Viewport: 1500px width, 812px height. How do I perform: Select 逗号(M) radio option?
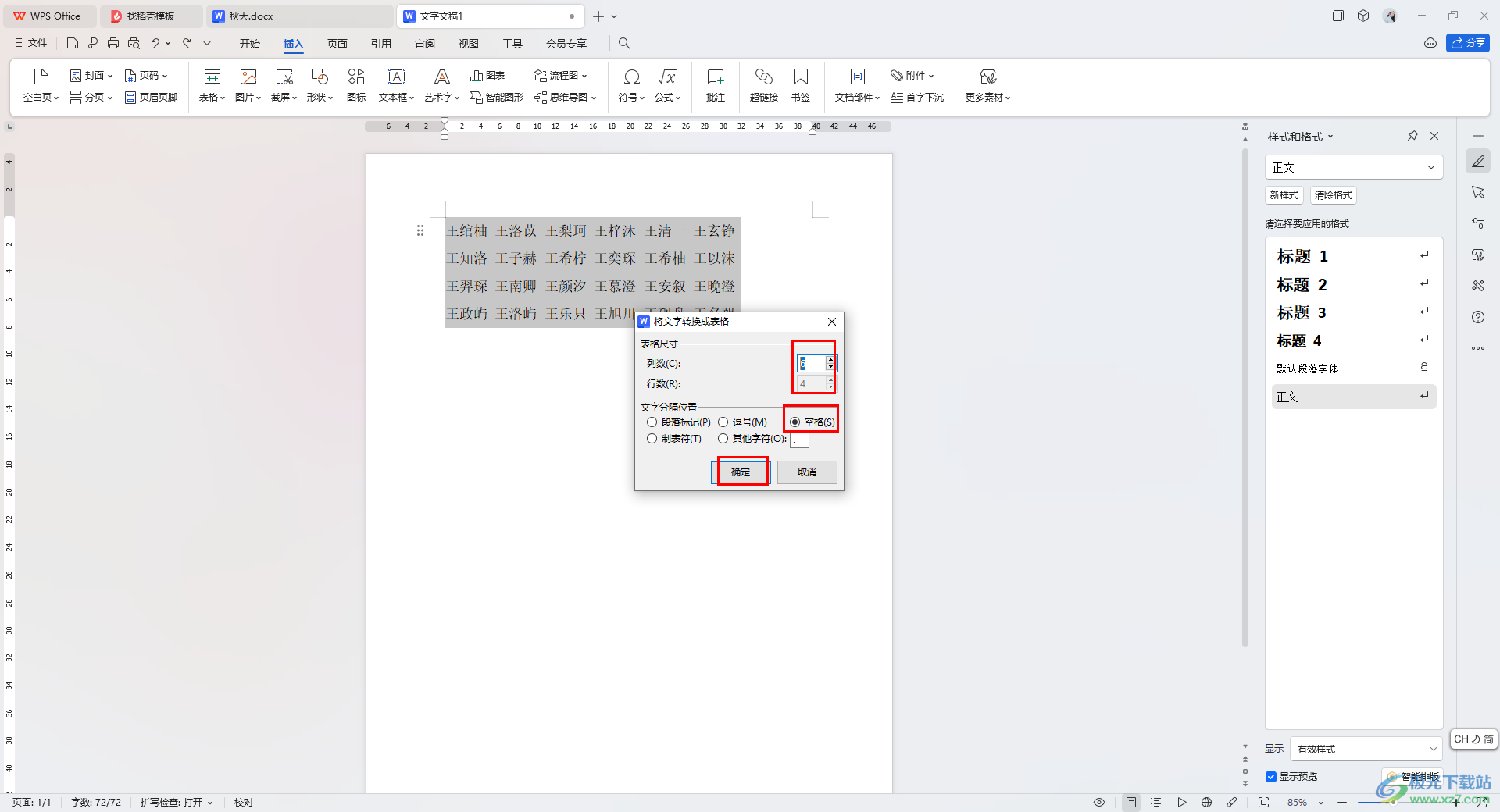[x=742, y=422]
